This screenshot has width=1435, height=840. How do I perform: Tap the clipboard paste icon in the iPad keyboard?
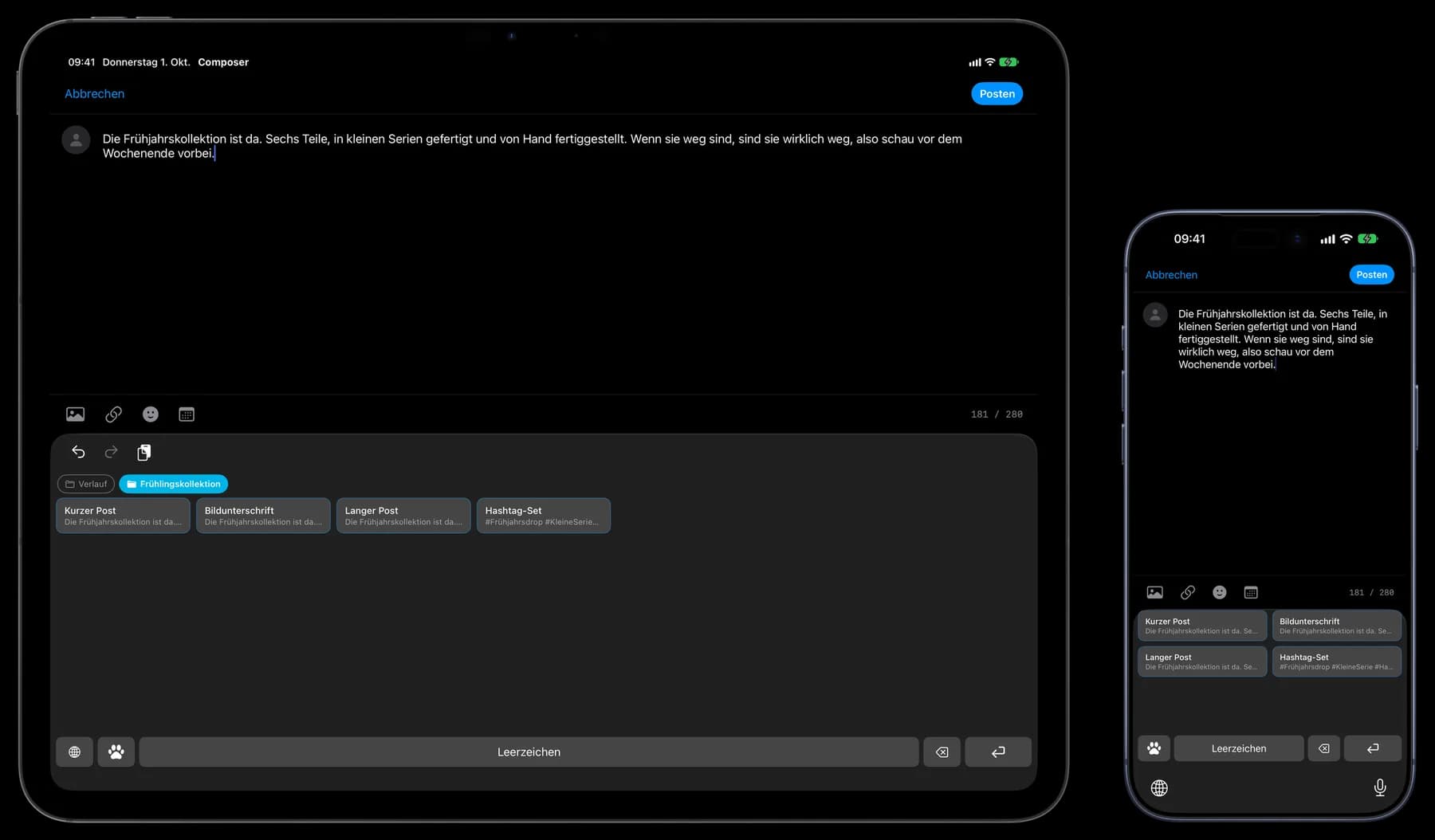click(x=143, y=452)
